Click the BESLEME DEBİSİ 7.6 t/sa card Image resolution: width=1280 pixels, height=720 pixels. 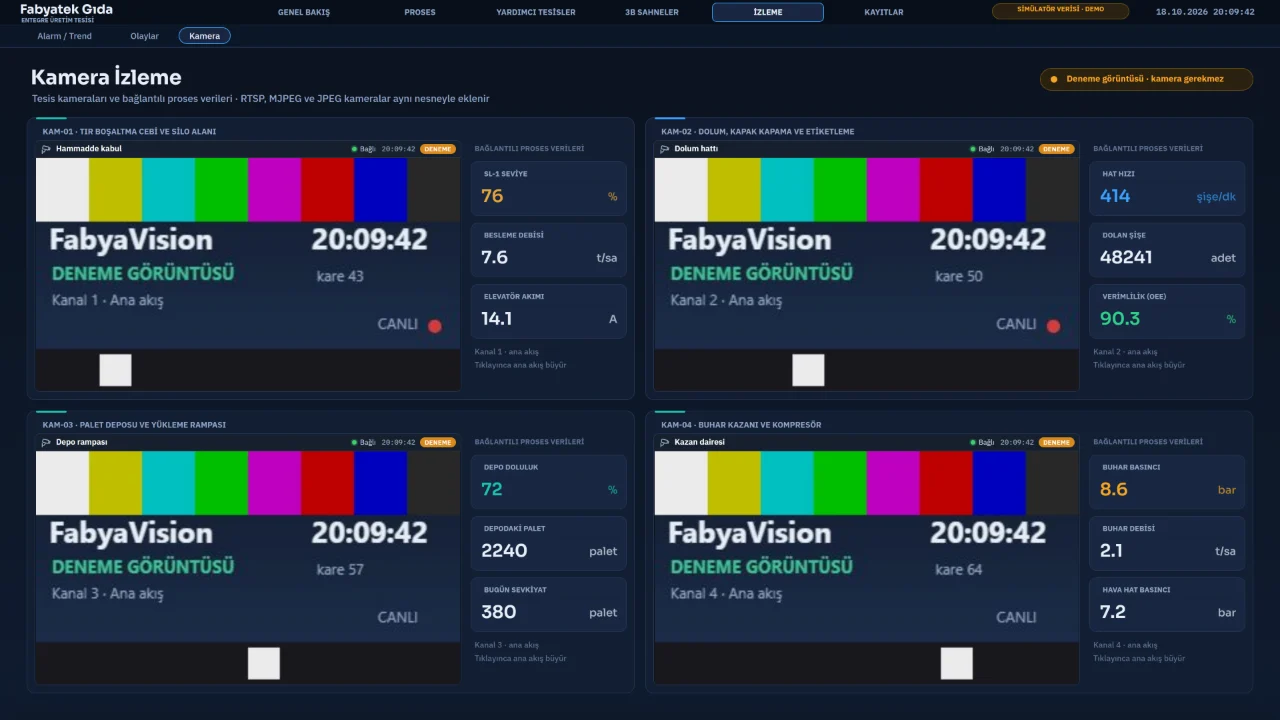coord(549,250)
